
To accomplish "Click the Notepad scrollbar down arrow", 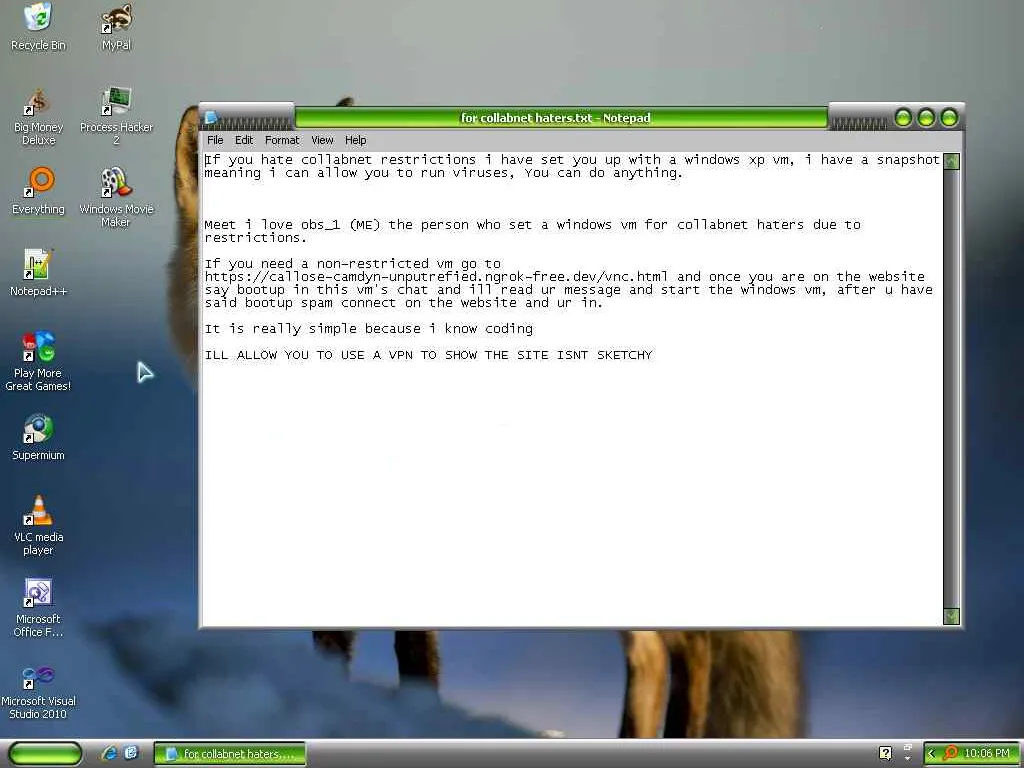I will click(952, 616).
